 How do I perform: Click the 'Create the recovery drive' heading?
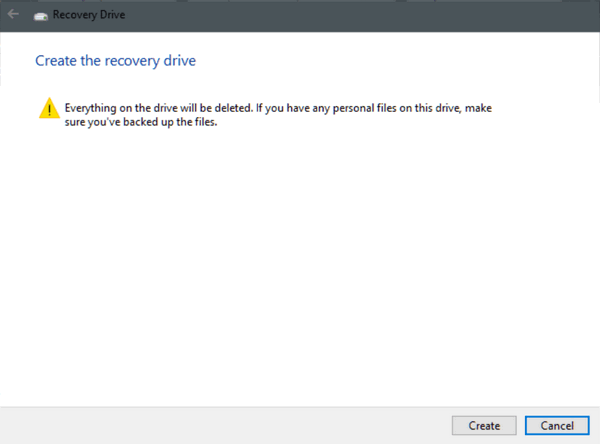tap(116, 61)
